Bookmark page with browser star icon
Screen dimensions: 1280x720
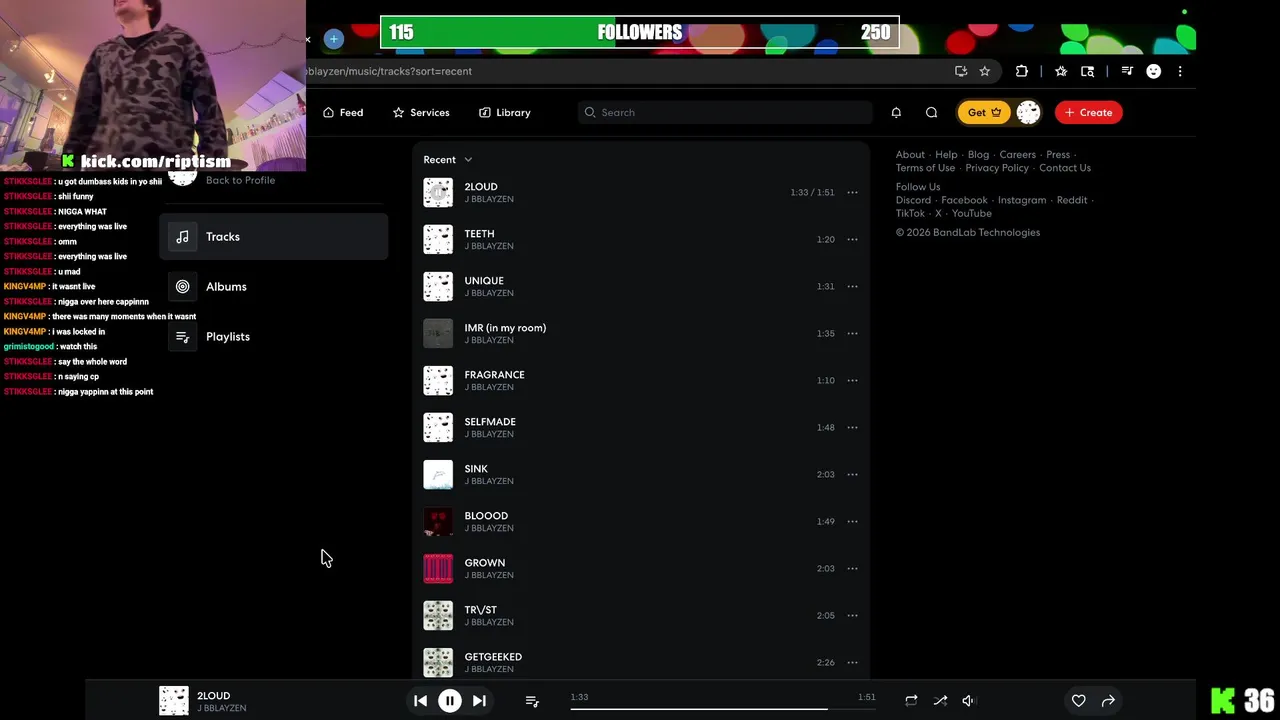(x=985, y=71)
